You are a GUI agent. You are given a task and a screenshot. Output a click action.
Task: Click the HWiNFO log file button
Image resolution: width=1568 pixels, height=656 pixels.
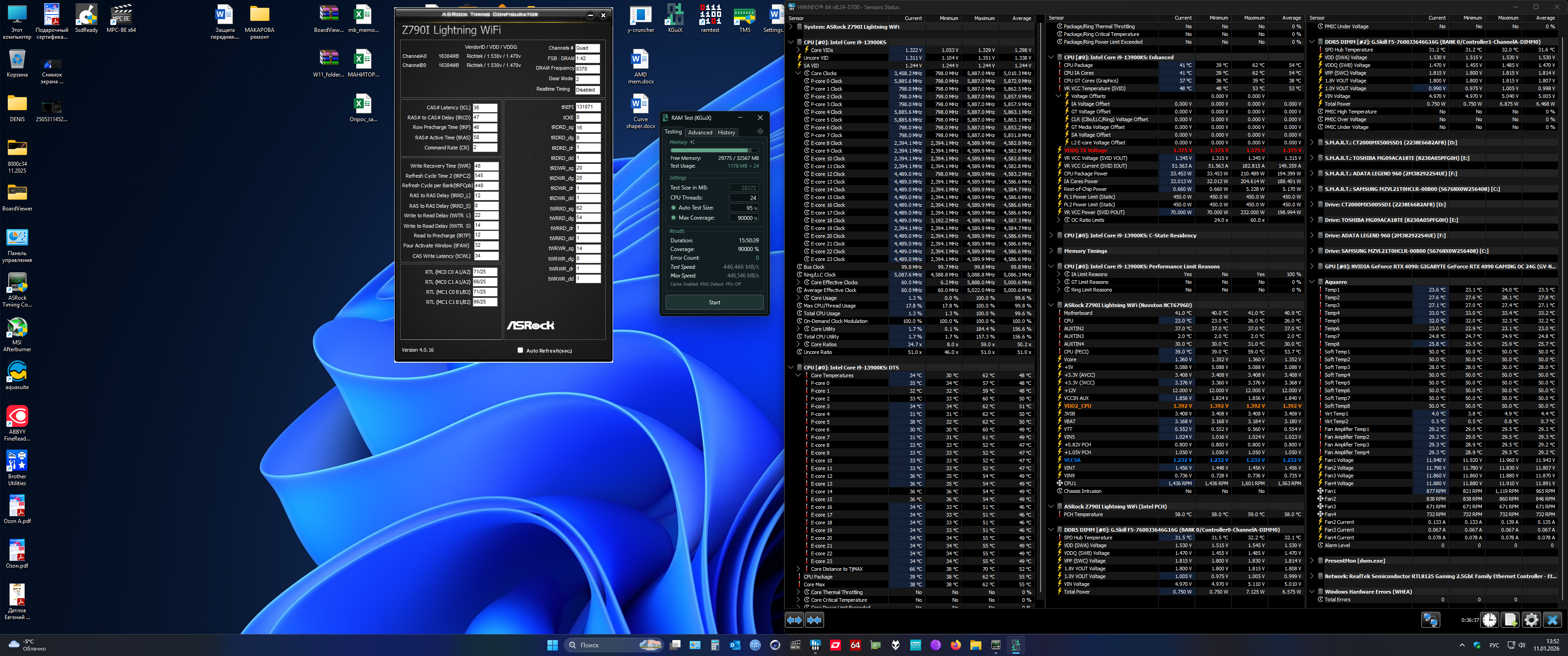(1510, 620)
